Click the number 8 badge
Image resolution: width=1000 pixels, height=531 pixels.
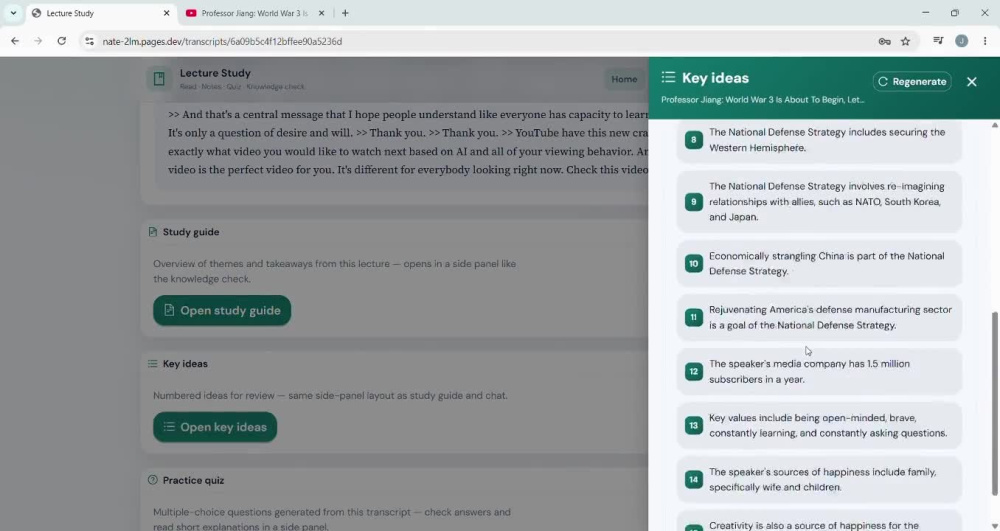pyautogui.click(x=693, y=140)
